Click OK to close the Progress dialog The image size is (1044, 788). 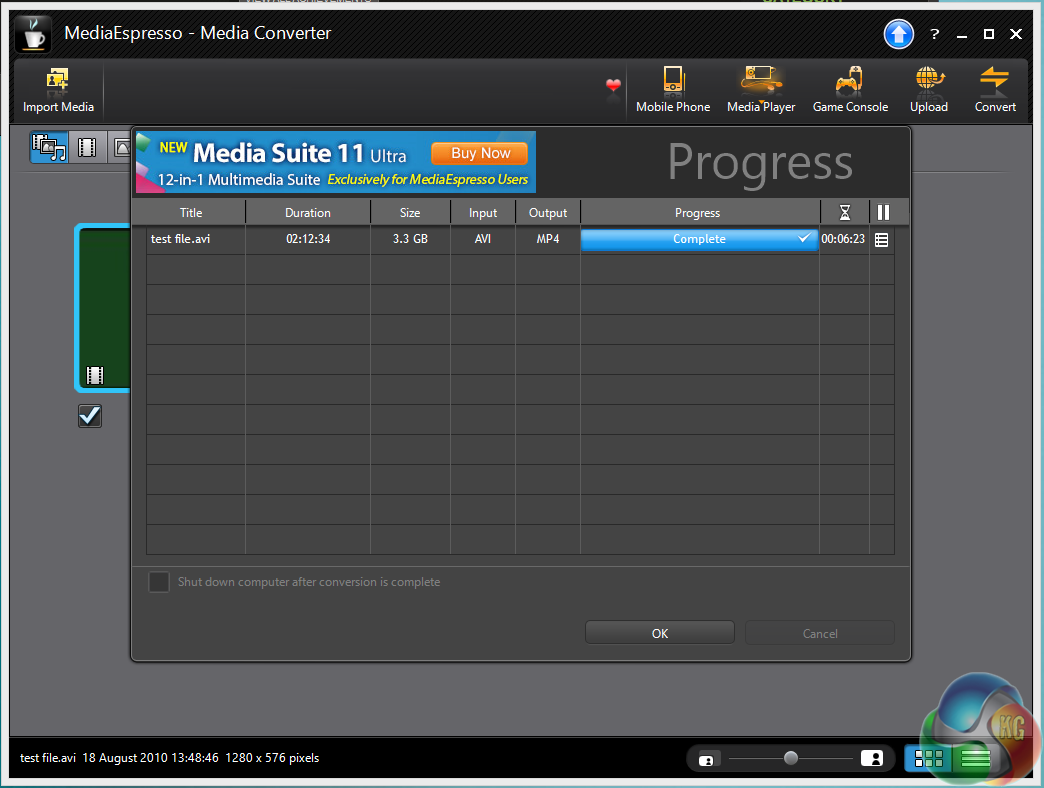(x=659, y=633)
